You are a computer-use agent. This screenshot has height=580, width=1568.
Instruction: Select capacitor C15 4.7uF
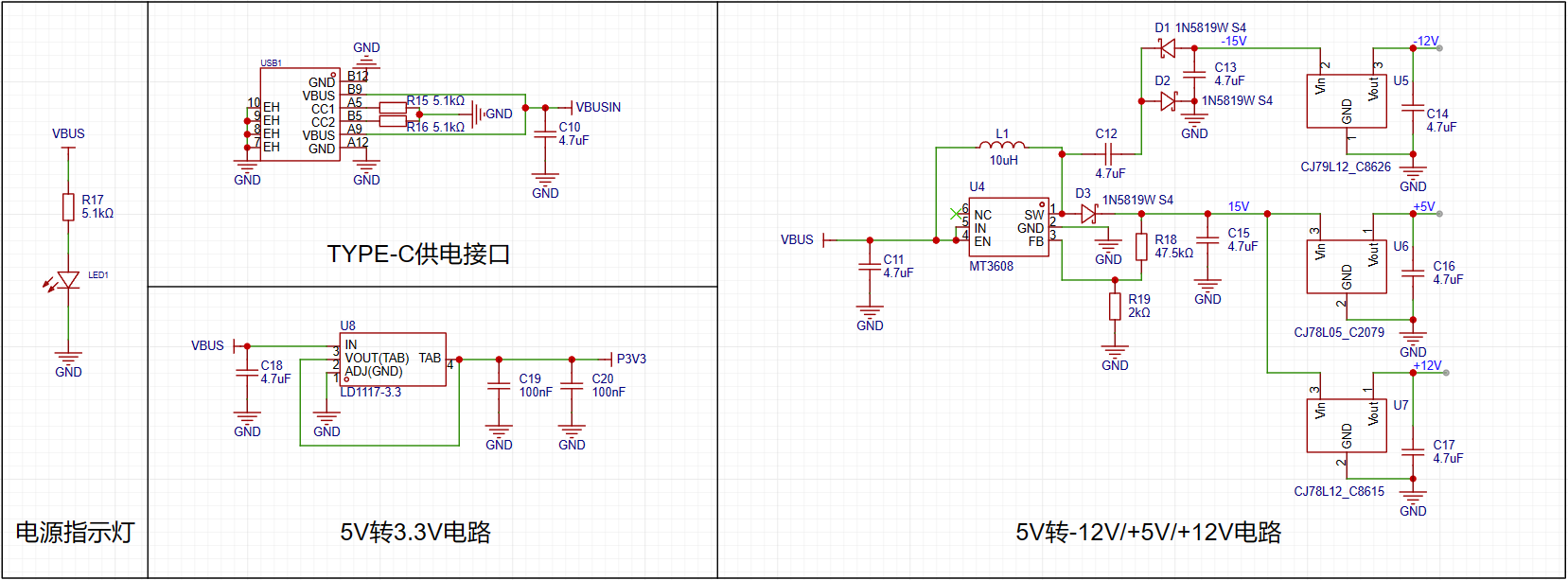pos(1207,239)
